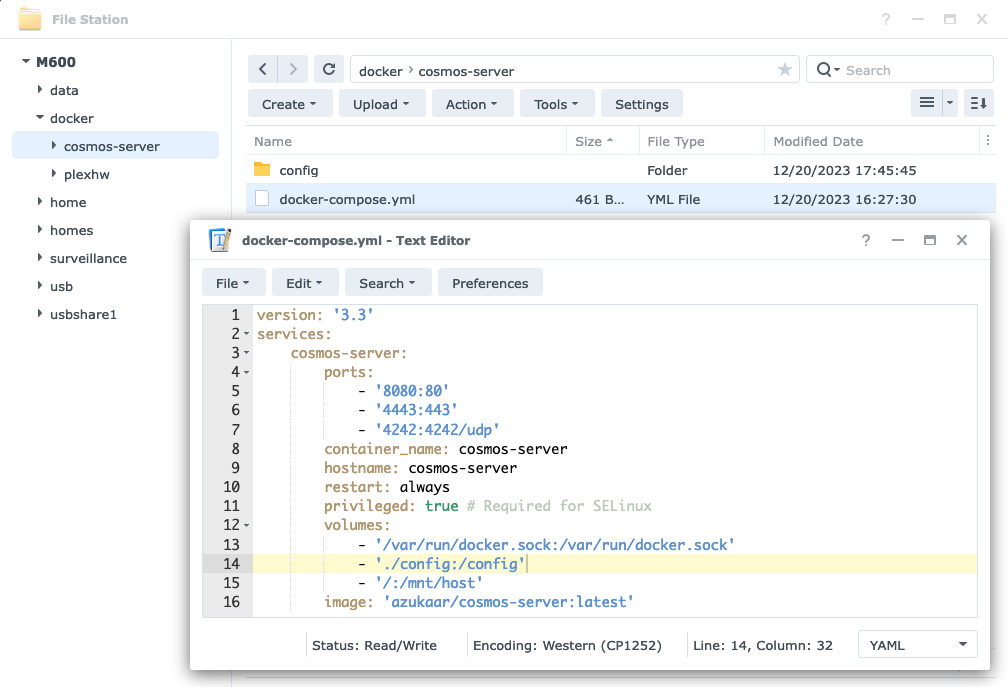This screenshot has width=1008, height=687.
Task: Open the column options kebab menu
Action: click(989, 141)
